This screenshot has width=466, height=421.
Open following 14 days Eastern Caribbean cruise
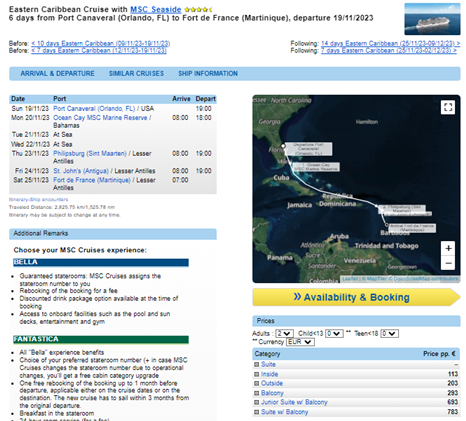(x=391, y=44)
